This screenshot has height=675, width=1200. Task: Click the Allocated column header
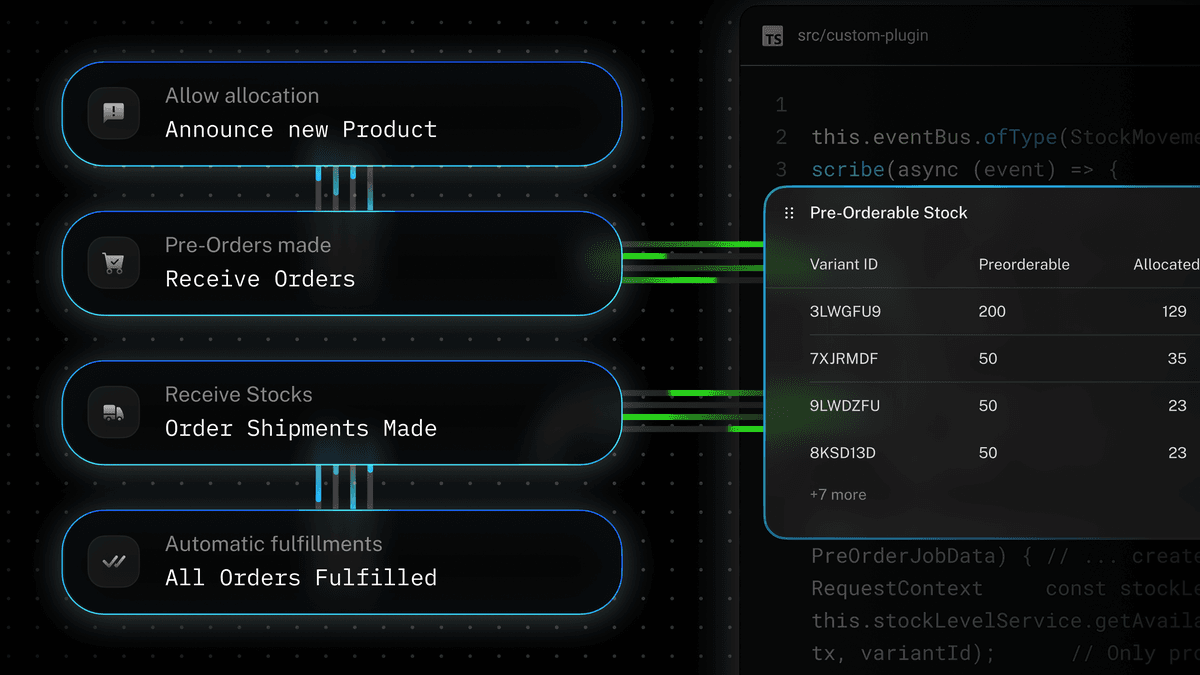1165,265
